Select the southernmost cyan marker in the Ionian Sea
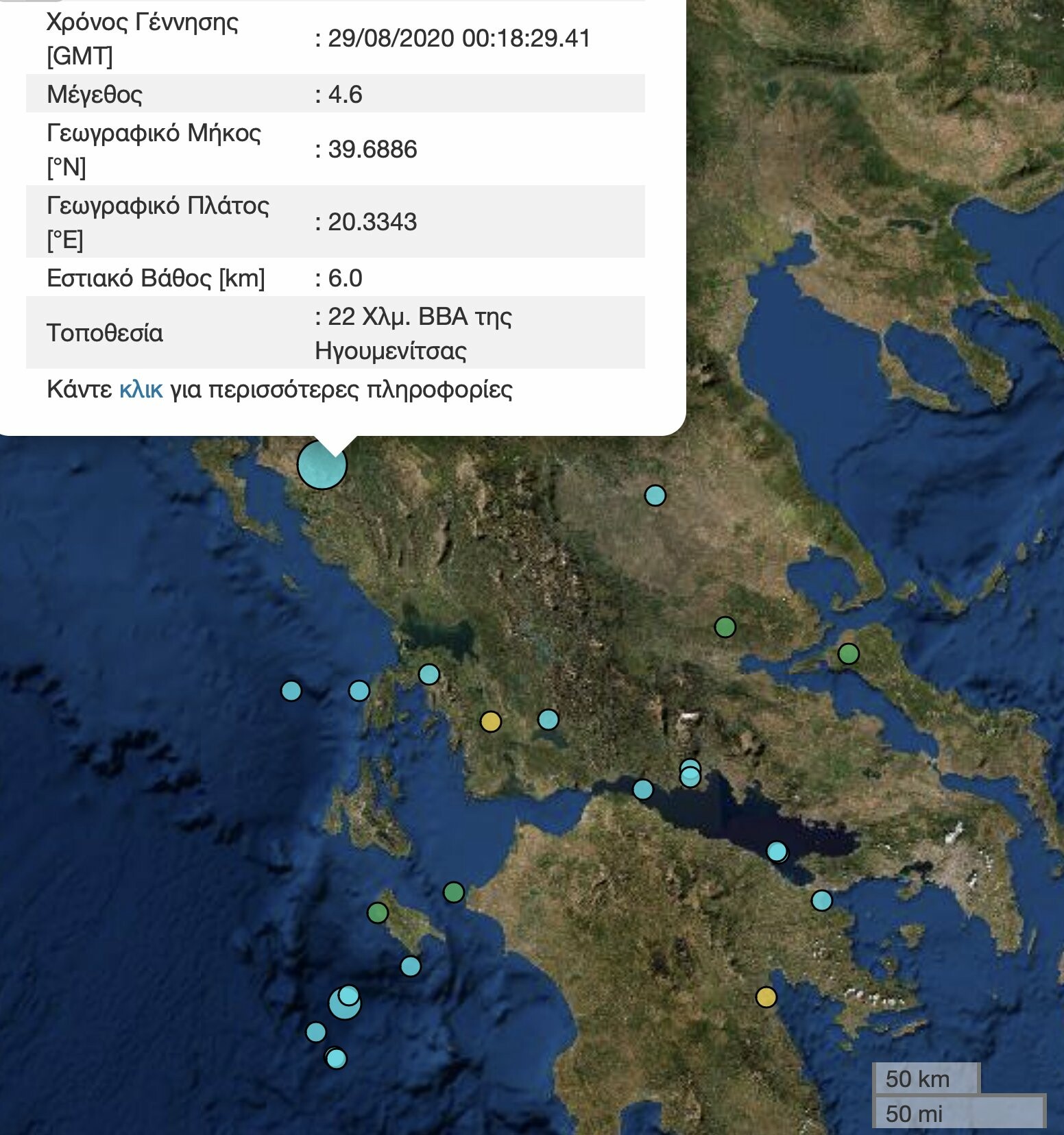The height and width of the screenshot is (1135, 1064). tap(336, 1058)
